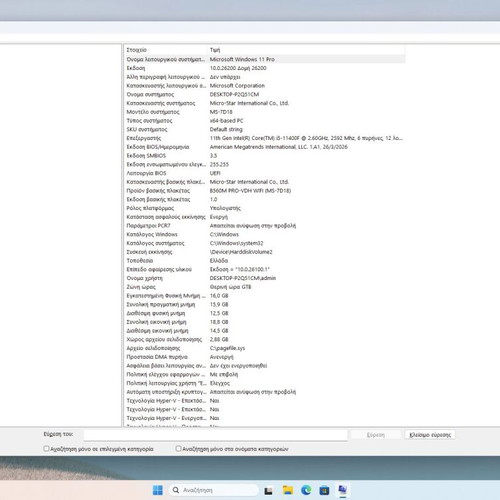Open Microsoft Store from the taskbar

pos(324,490)
